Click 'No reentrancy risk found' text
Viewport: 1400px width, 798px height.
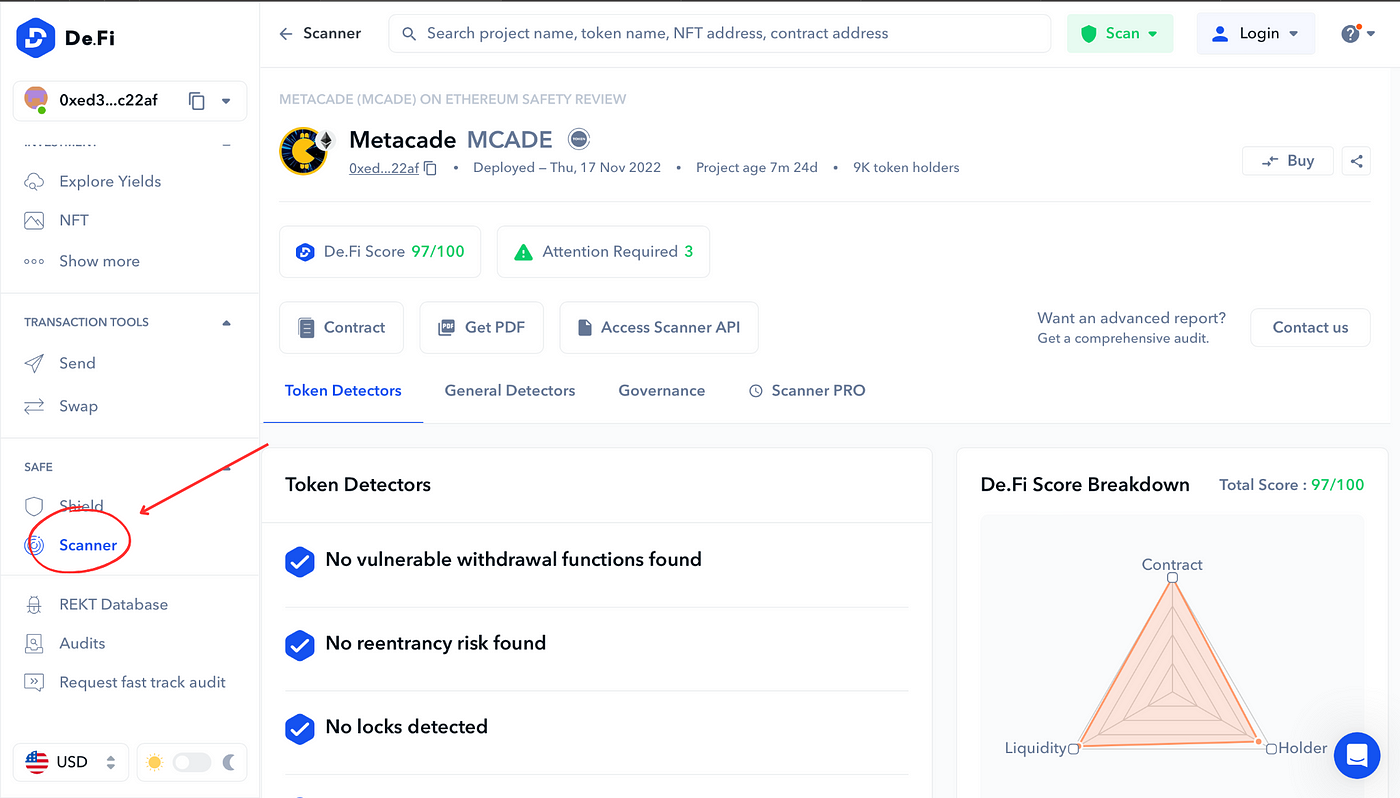coord(436,643)
